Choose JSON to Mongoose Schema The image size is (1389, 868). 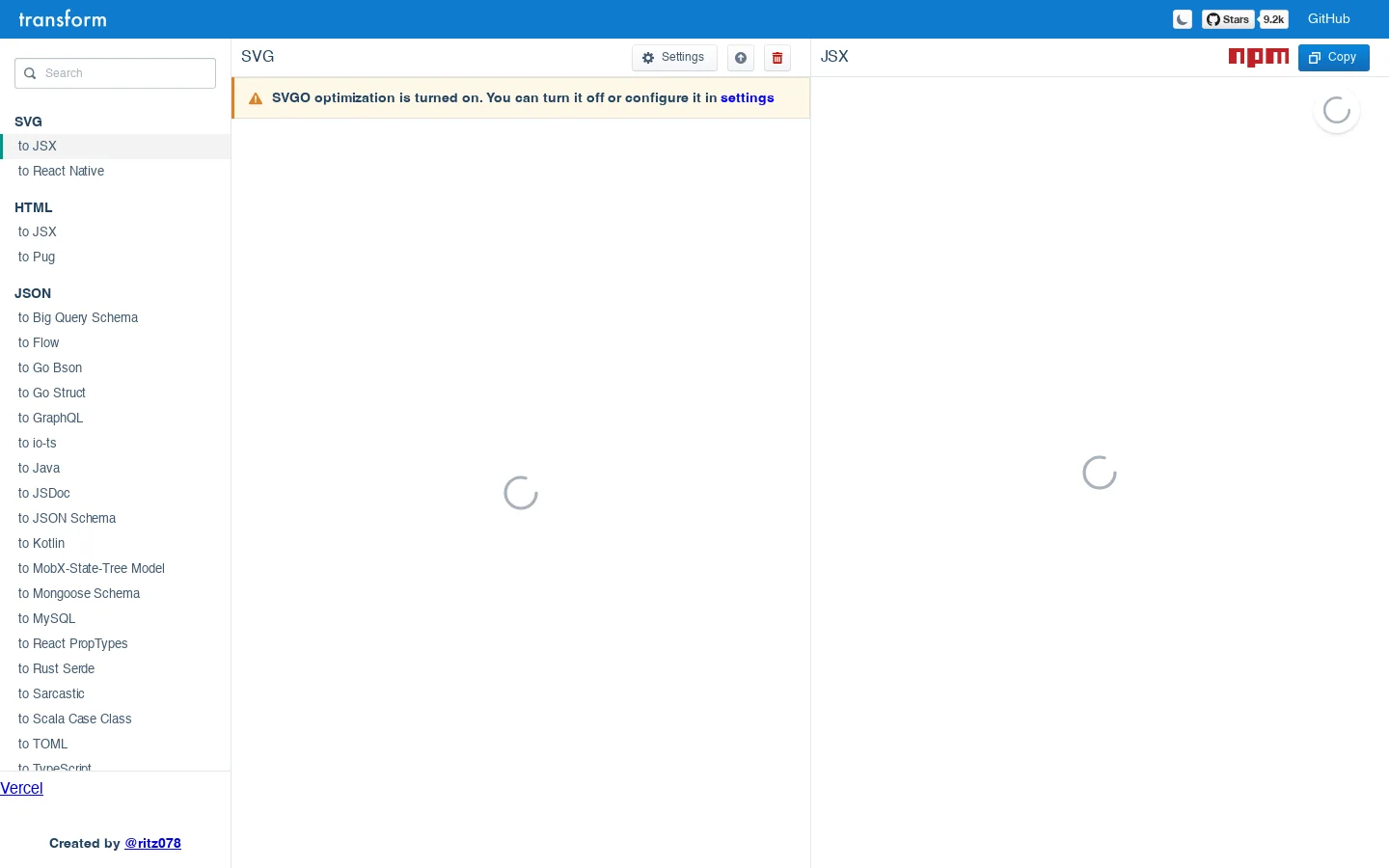tap(115, 594)
